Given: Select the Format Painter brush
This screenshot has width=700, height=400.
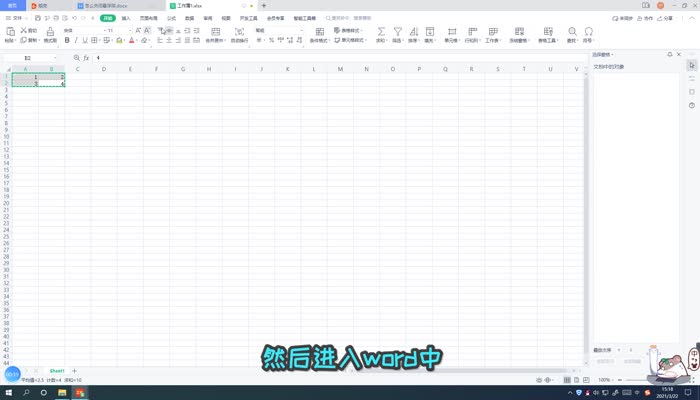Looking at the screenshot, I should (x=50, y=31).
